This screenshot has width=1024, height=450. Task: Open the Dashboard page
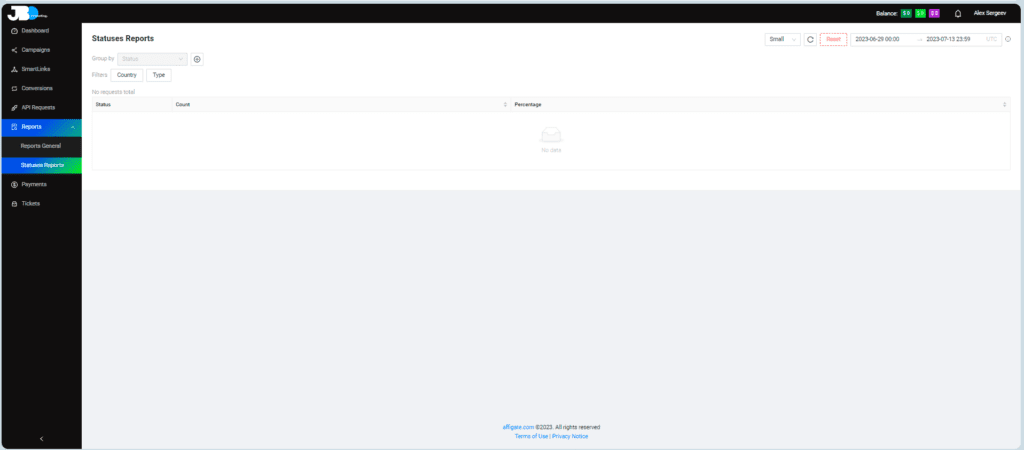click(x=35, y=31)
